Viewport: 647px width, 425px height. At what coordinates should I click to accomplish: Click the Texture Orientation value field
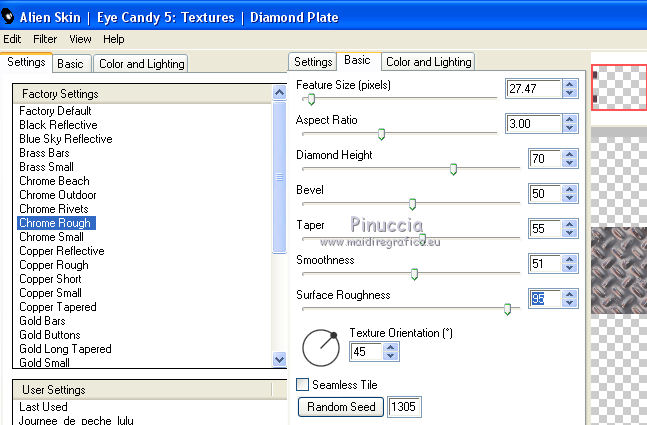(x=366, y=352)
